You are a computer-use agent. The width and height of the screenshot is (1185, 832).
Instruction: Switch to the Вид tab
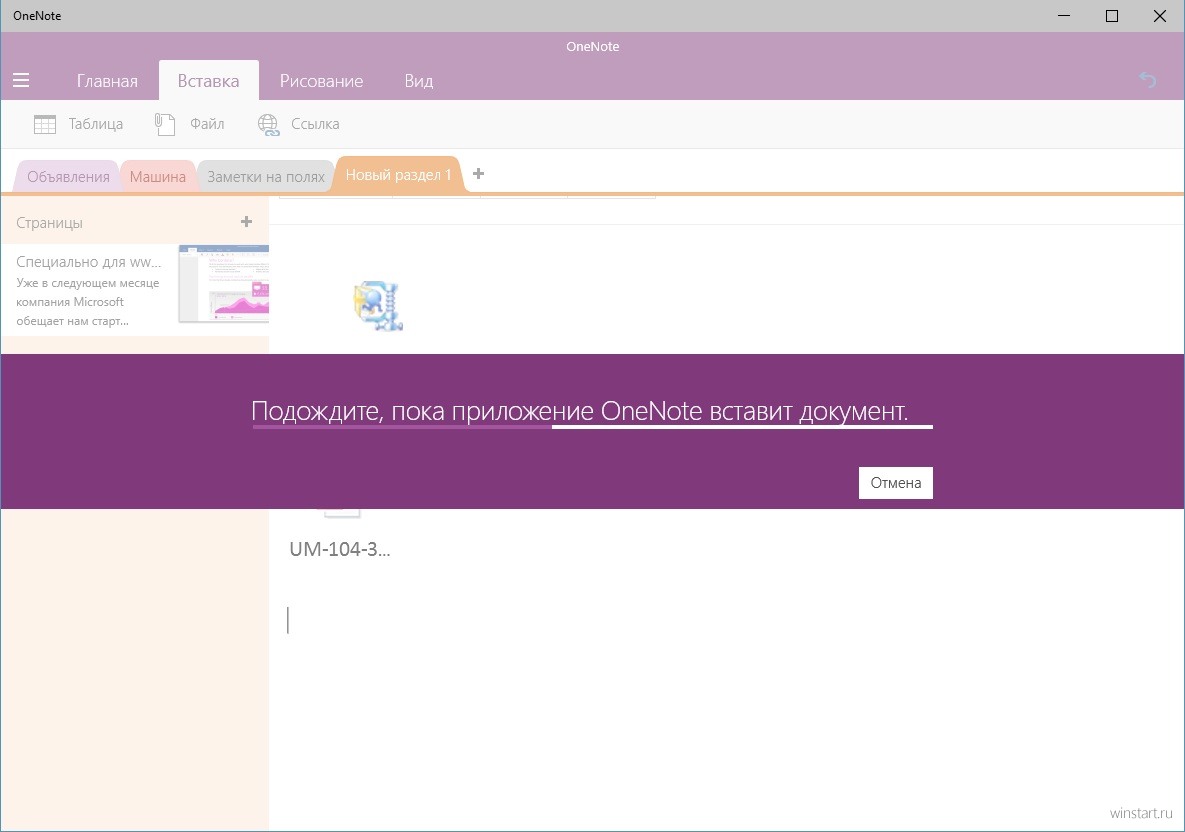[419, 81]
